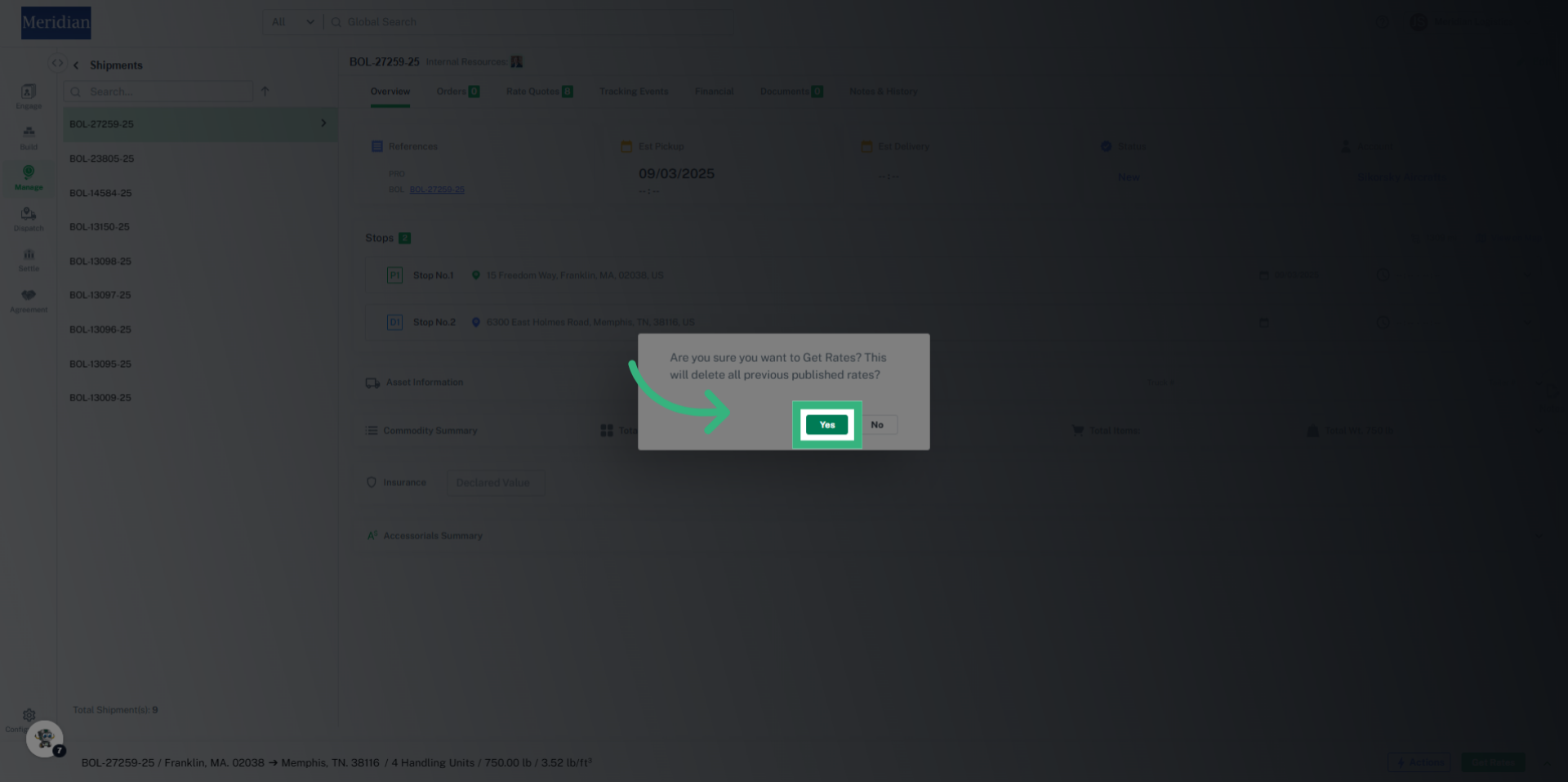Screen dimensions: 1568x782
Task: Select shipment BOL-13098-25
Action: click(x=200, y=261)
